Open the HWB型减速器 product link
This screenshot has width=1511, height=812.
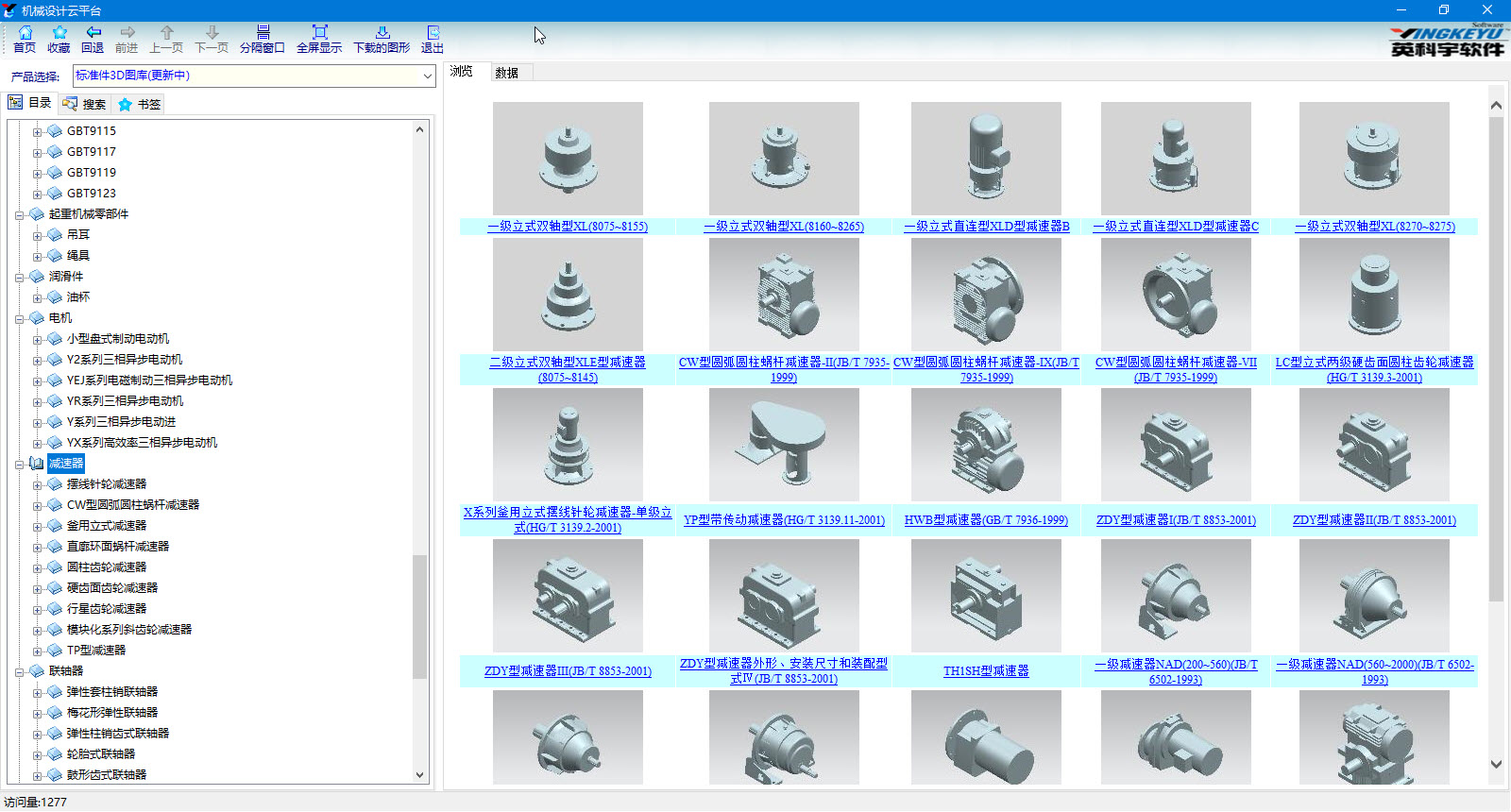[986, 520]
